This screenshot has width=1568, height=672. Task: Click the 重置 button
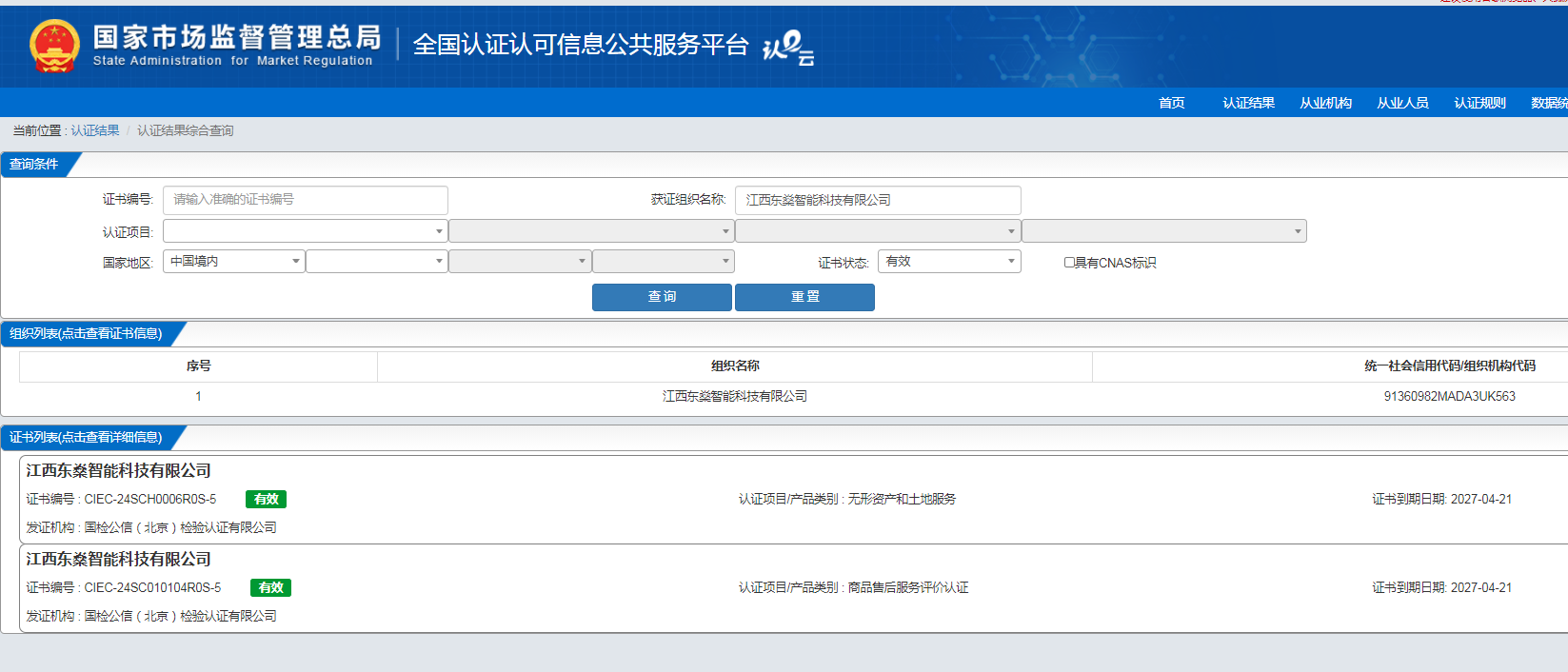click(x=804, y=297)
